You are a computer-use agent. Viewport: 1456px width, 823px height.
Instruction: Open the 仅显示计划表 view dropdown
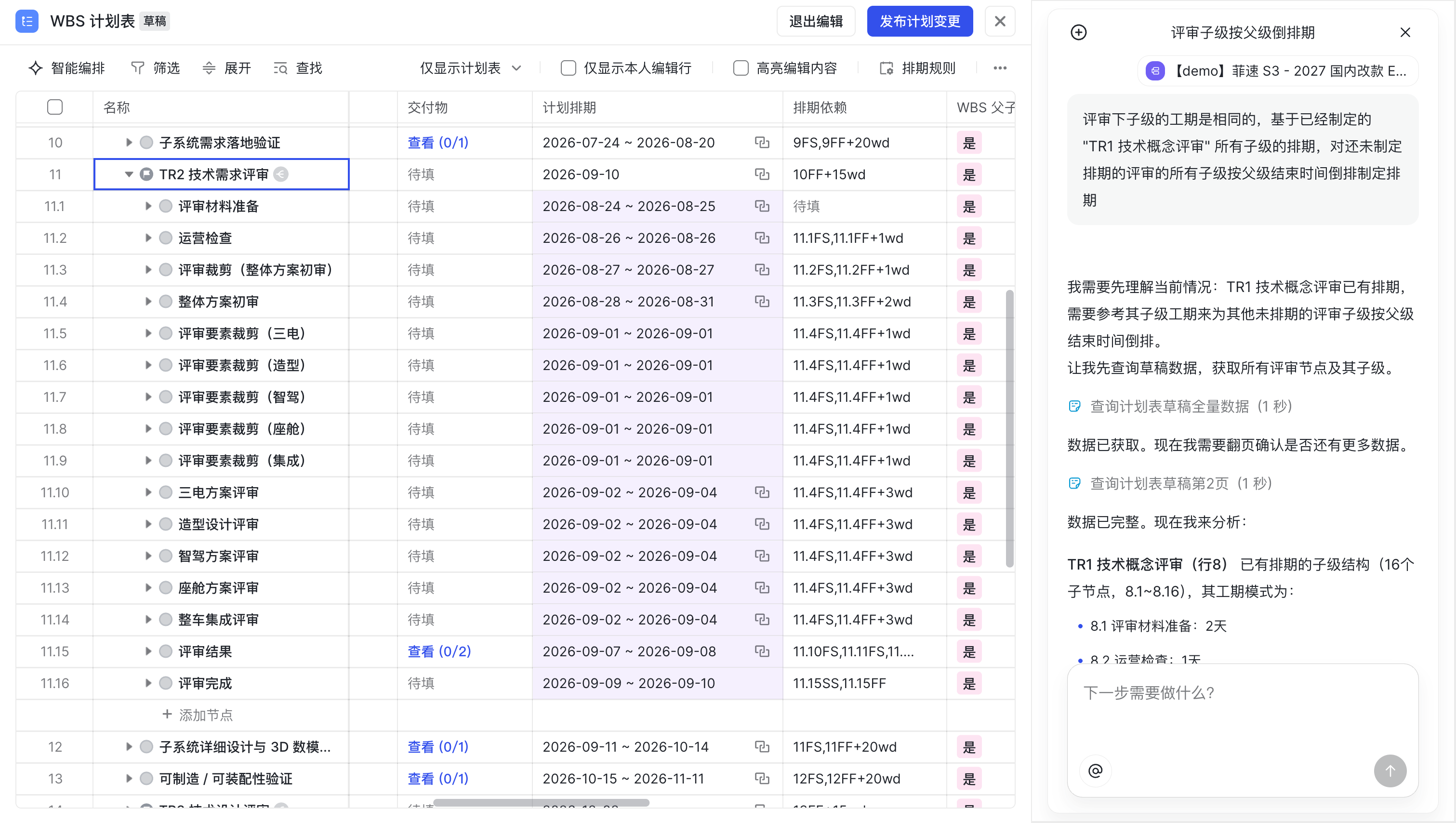470,68
